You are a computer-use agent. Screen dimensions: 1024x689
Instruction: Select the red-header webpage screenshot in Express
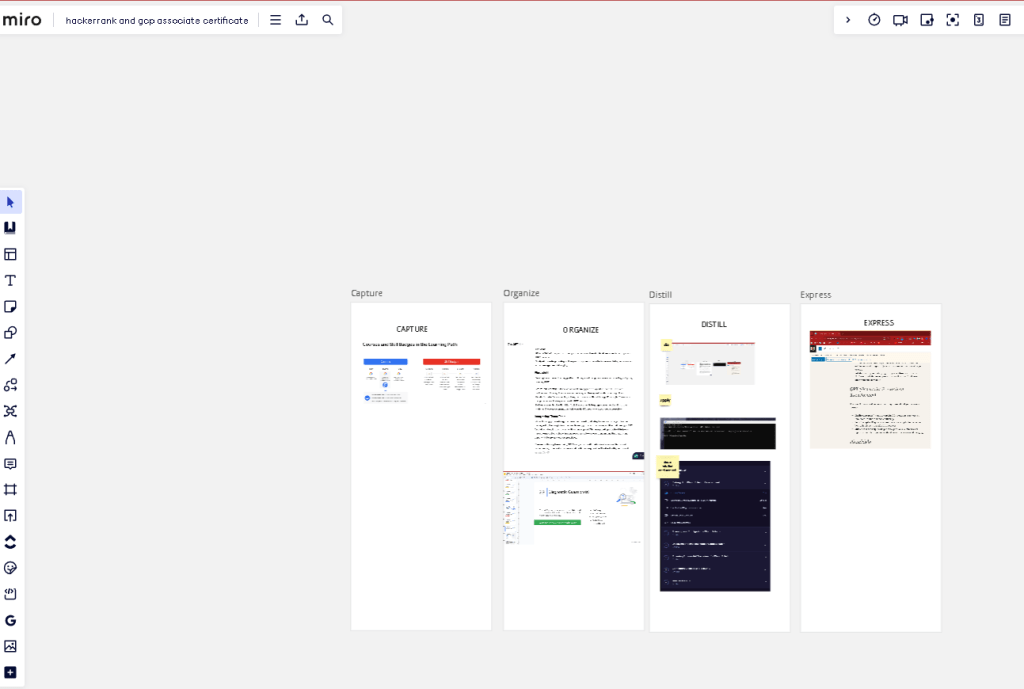(870, 389)
